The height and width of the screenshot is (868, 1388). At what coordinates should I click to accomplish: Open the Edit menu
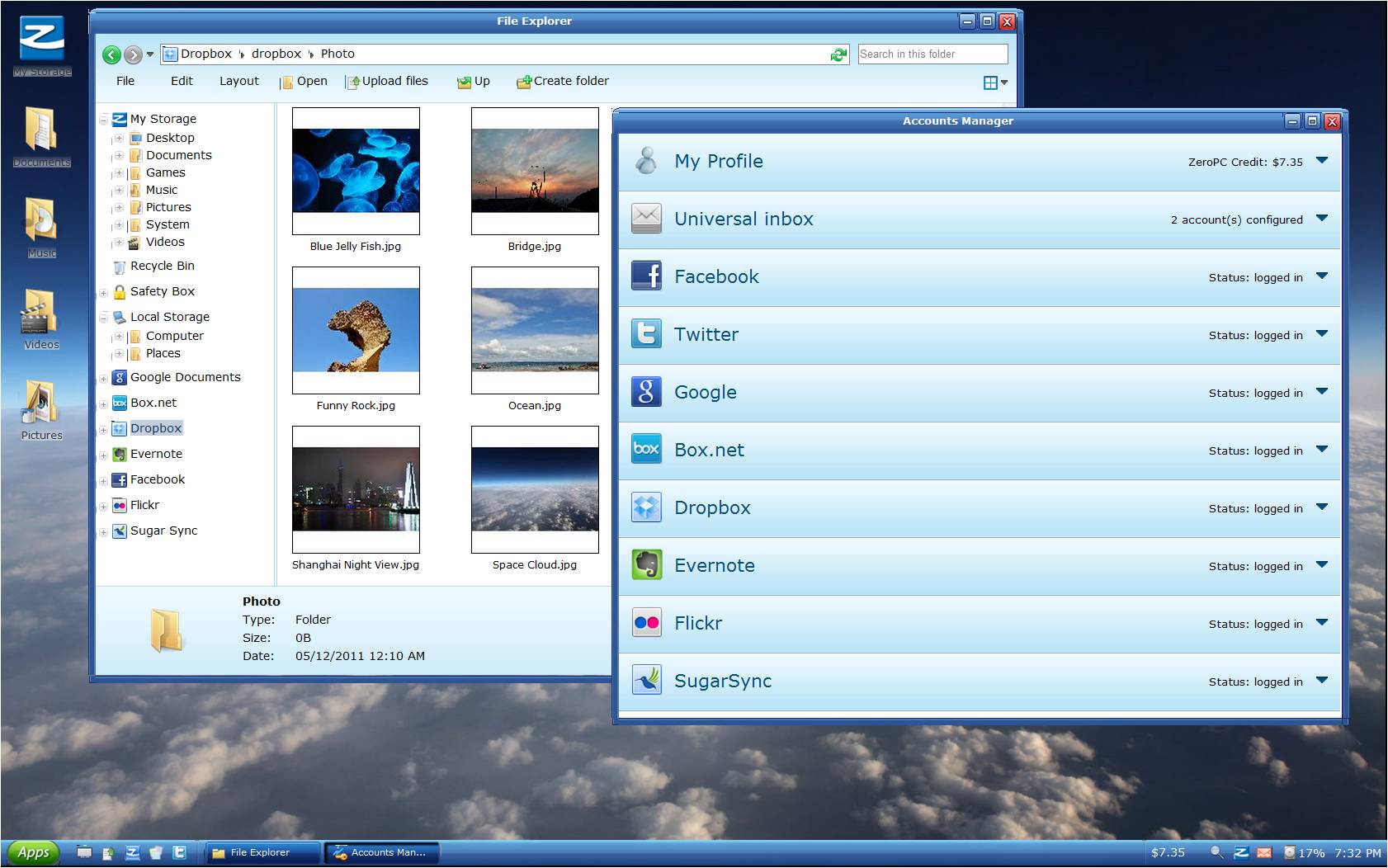[x=182, y=81]
